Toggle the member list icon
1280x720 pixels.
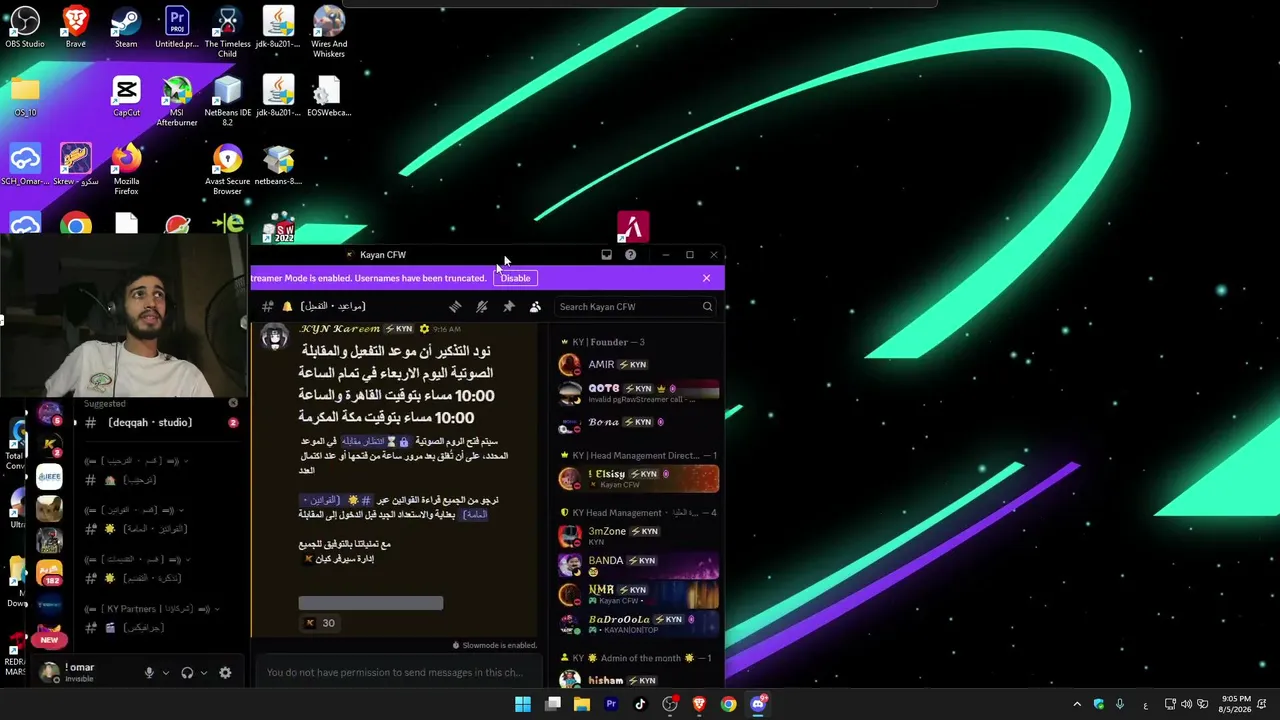point(535,307)
